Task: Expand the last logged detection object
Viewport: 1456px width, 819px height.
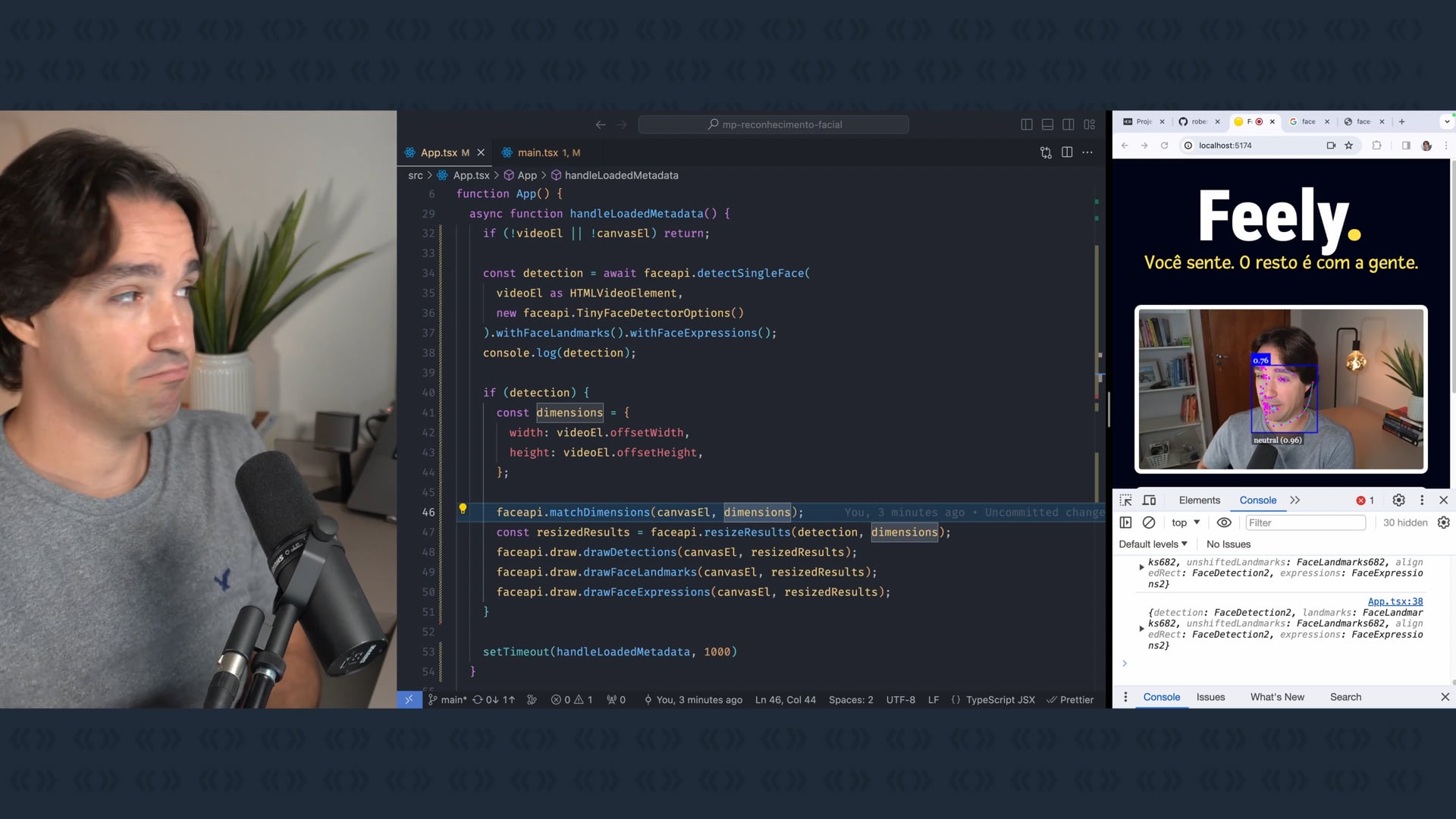Action: coord(1141,629)
